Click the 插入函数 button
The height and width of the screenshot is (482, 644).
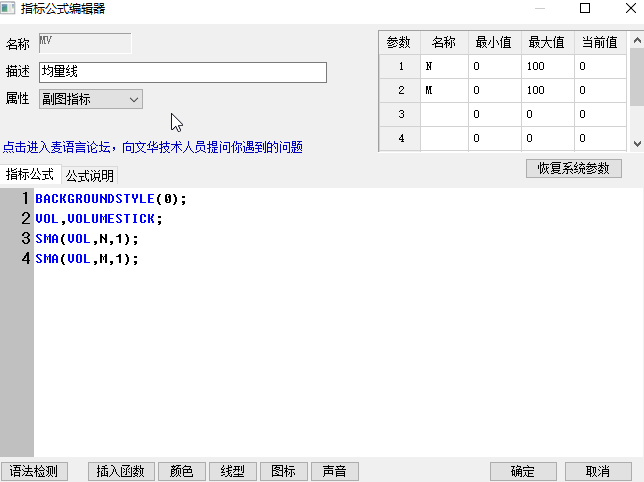(x=121, y=471)
